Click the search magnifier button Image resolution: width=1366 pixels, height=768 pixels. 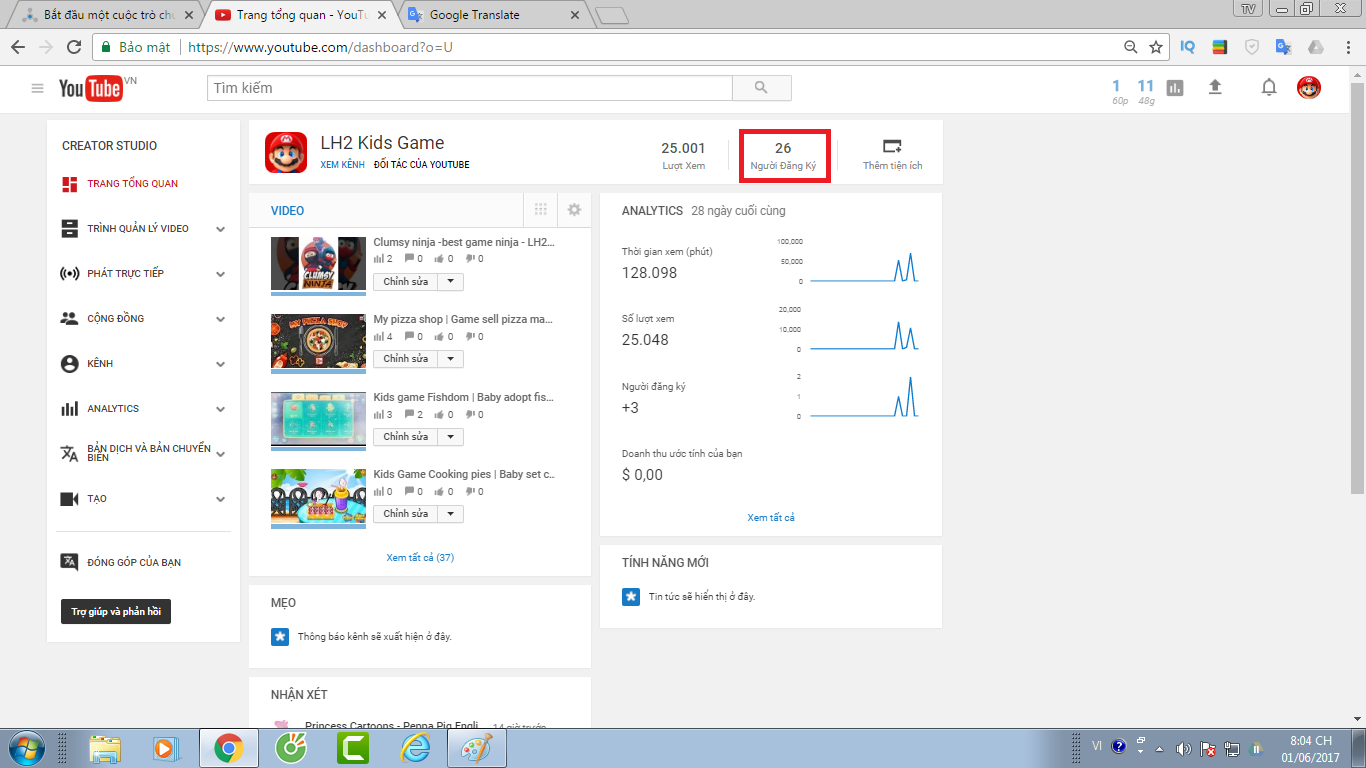[x=761, y=88]
